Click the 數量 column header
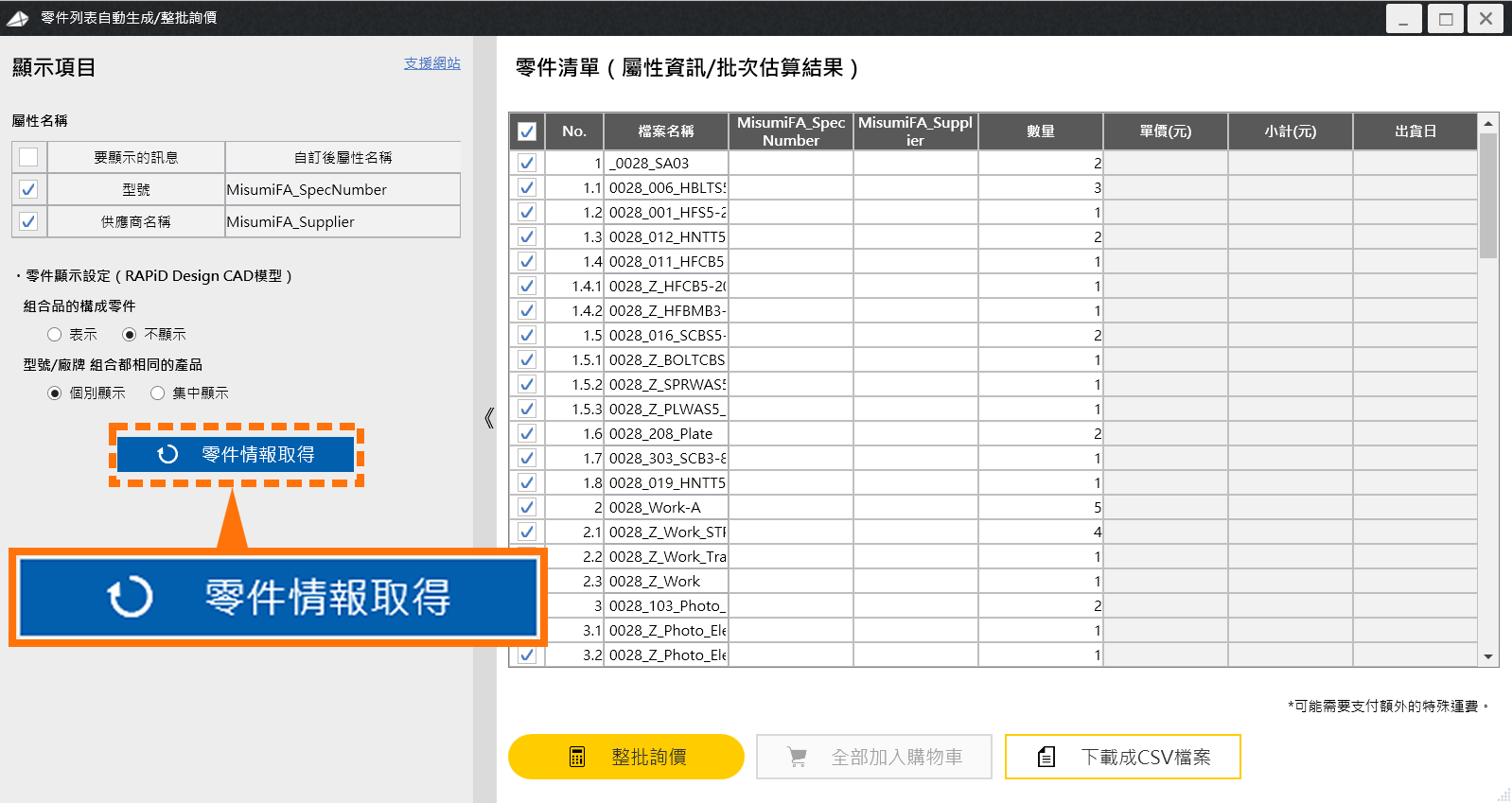 tap(1040, 131)
